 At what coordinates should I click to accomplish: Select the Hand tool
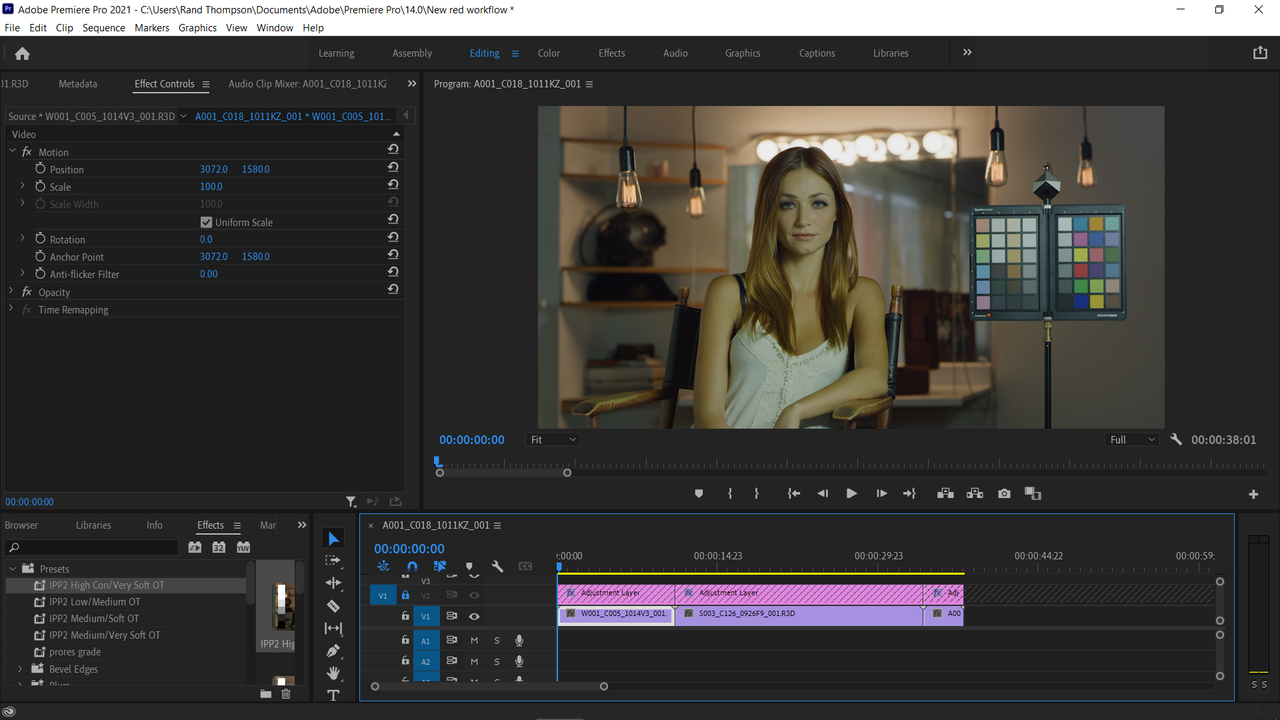(x=334, y=673)
